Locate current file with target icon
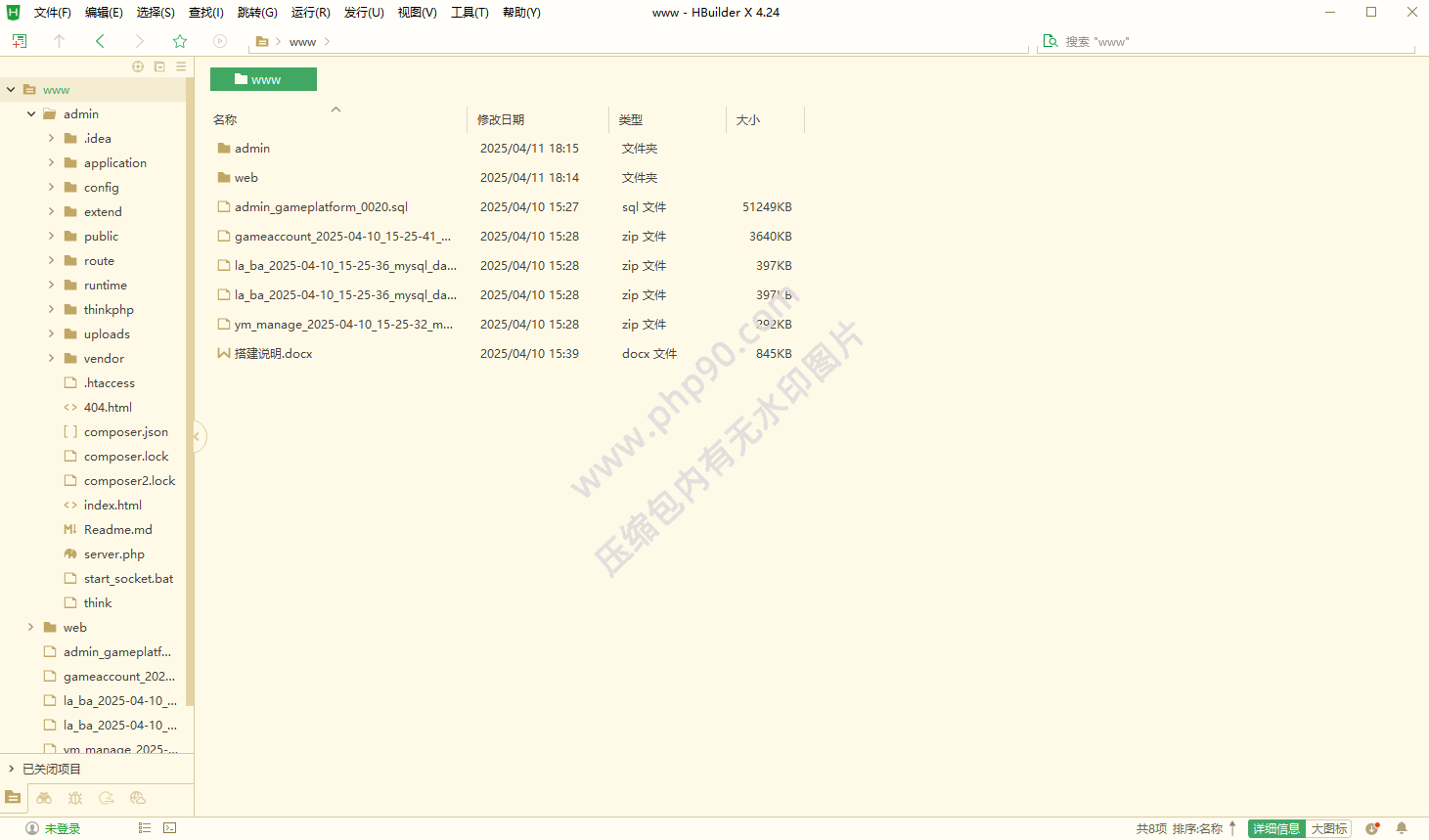 (138, 66)
